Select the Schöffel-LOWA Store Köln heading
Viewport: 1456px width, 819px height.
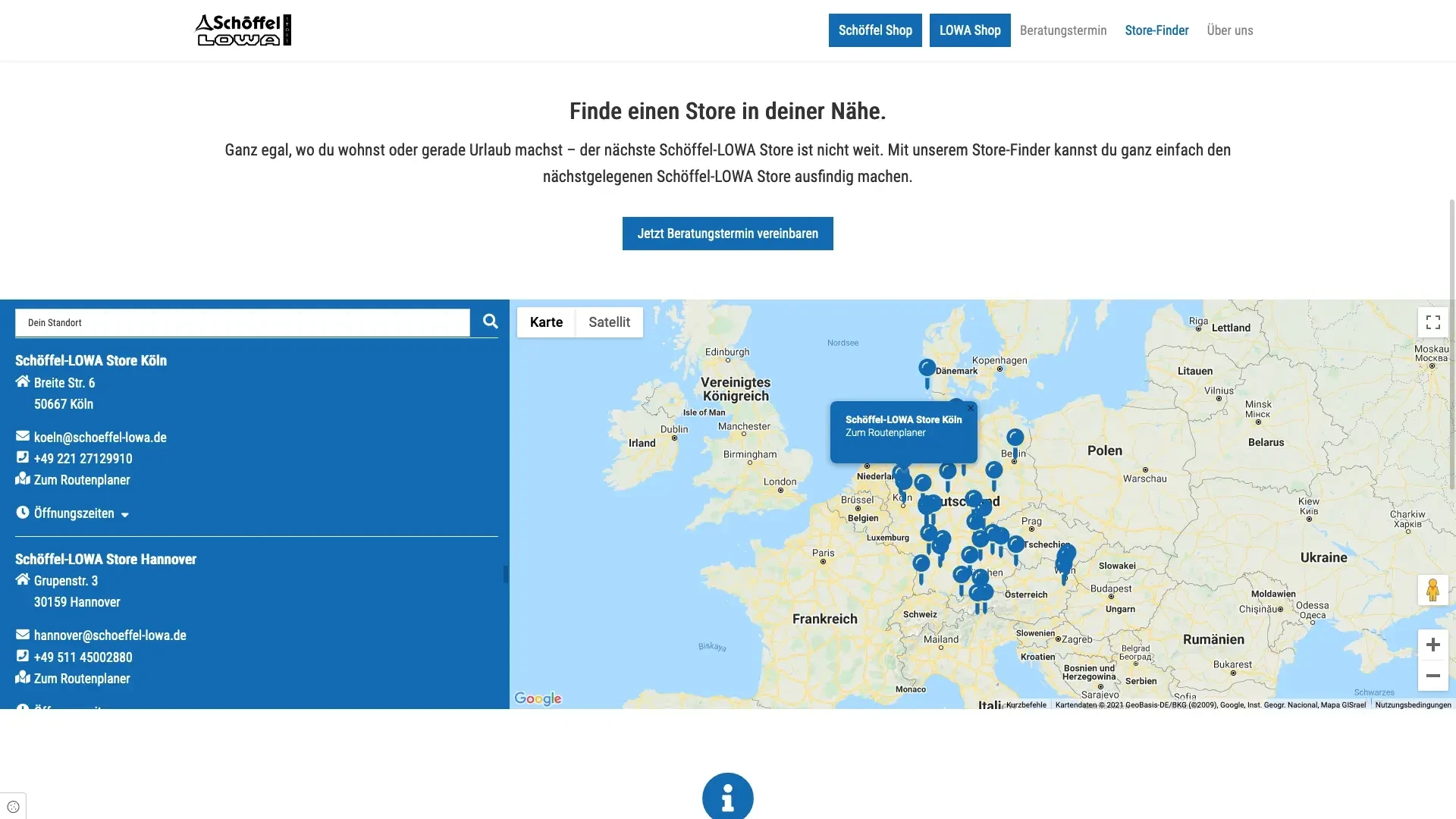point(91,360)
